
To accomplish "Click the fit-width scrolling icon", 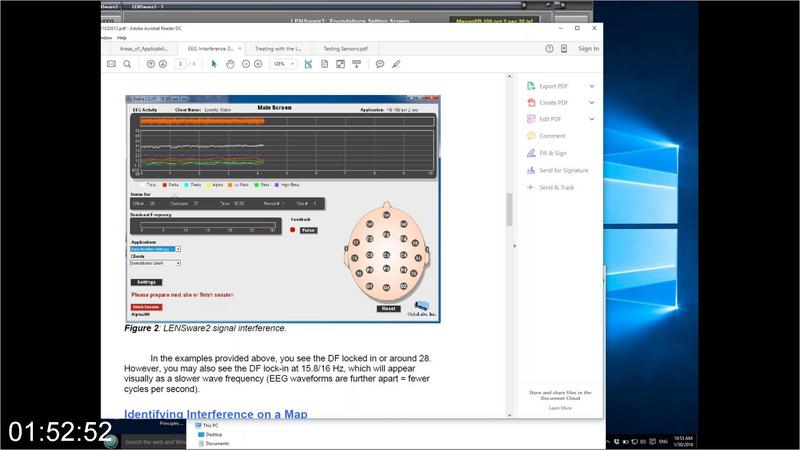I will [x=308, y=64].
